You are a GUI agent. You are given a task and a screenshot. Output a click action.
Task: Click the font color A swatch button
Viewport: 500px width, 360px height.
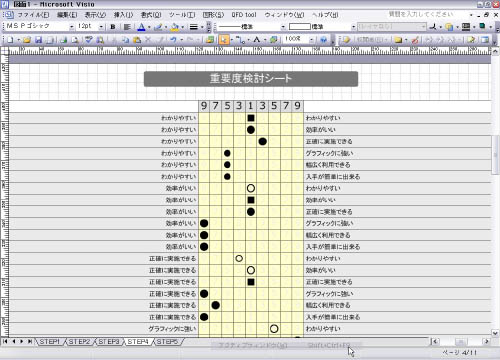pyautogui.click(x=141, y=27)
